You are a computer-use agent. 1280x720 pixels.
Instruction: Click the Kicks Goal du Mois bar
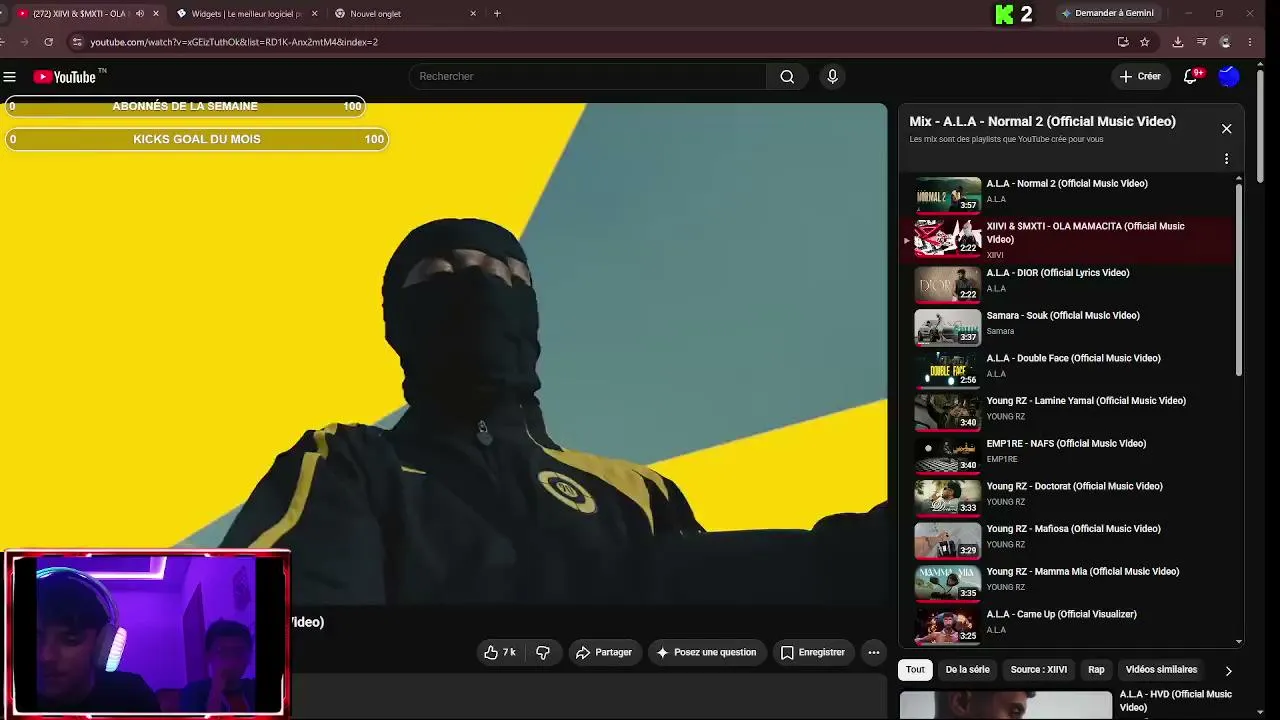(x=197, y=139)
